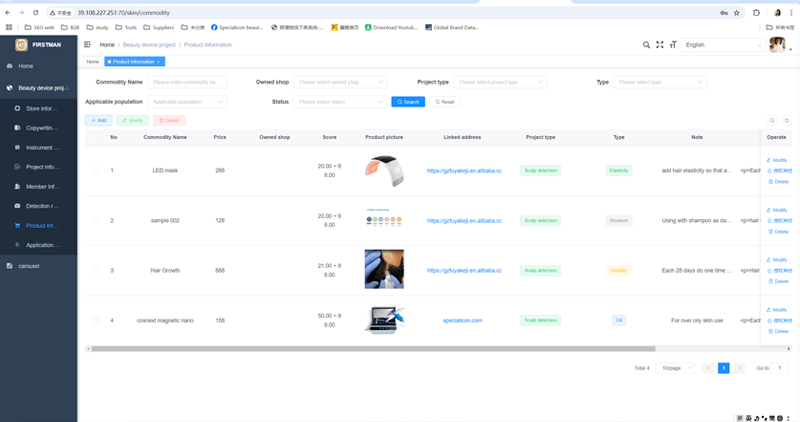The height and width of the screenshot is (422, 800).
Task: Open the English language selector
Action: (x=722, y=45)
